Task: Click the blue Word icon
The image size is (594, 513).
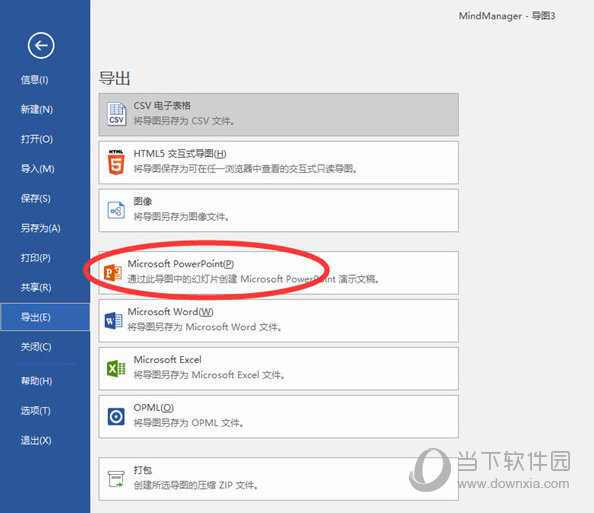Action: coord(113,321)
